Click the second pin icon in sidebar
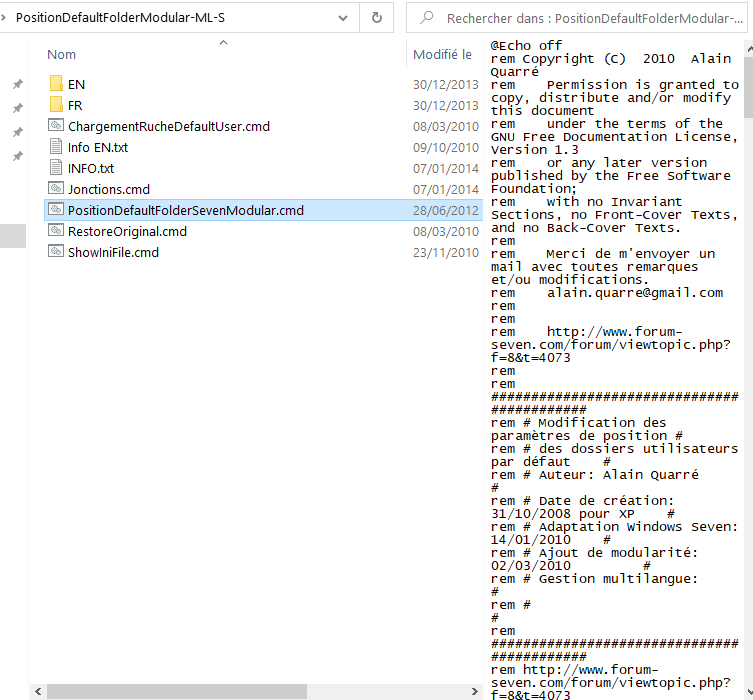 [x=18, y=108]
